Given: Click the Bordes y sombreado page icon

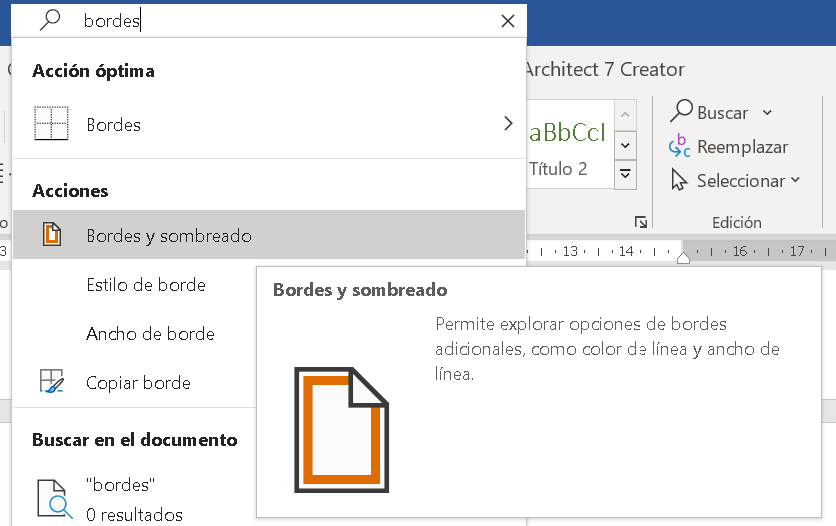Looking at the screenshot, I should point(52,234).
